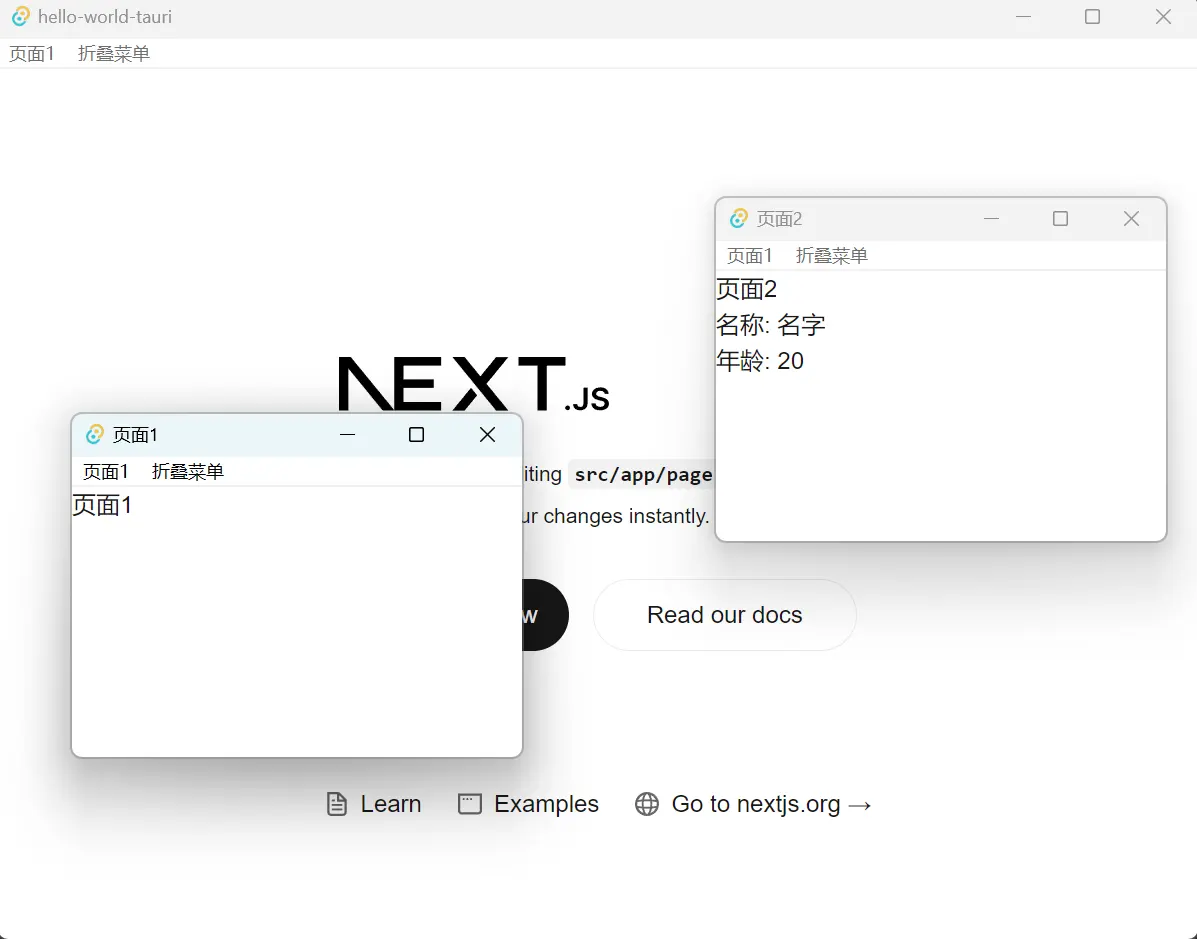Click the Tauri app icon in hello-world-tauri title bar
Viewport: 1197px width, 939px height.
pos(21,17)
